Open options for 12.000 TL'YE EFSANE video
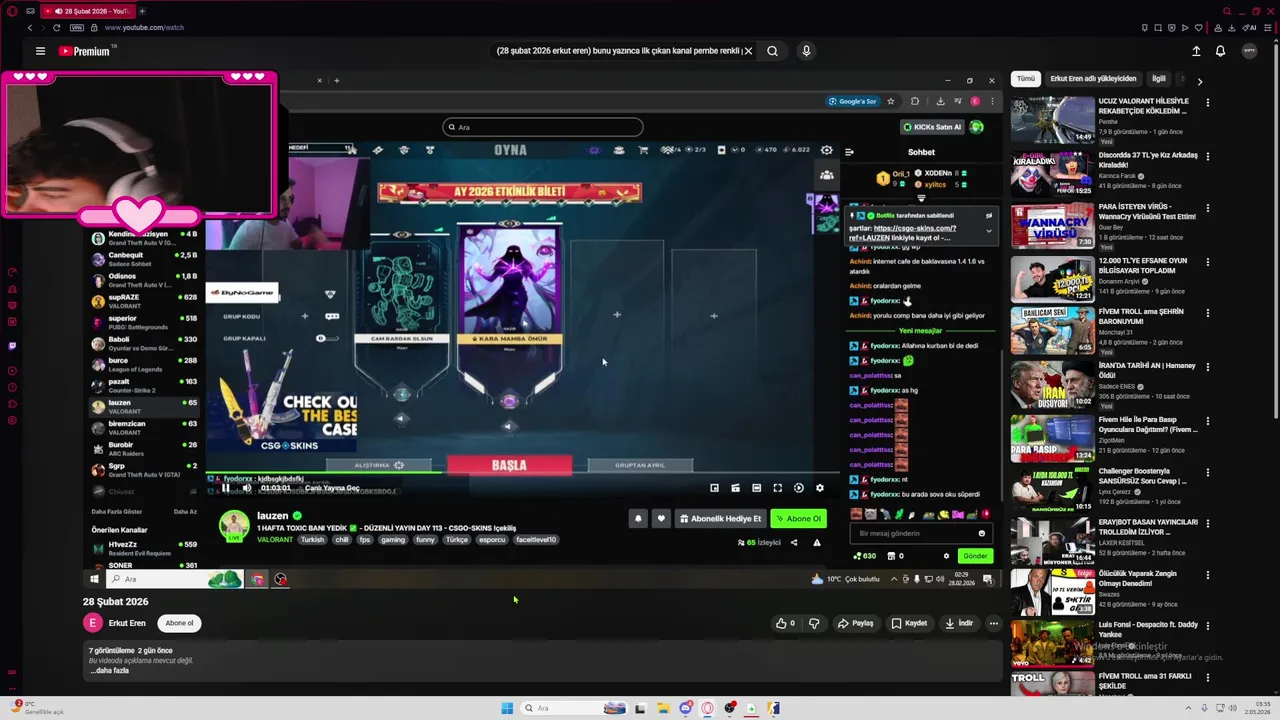The height and width of the screenshot is (720, 1280). click(x=1208, y=261)
